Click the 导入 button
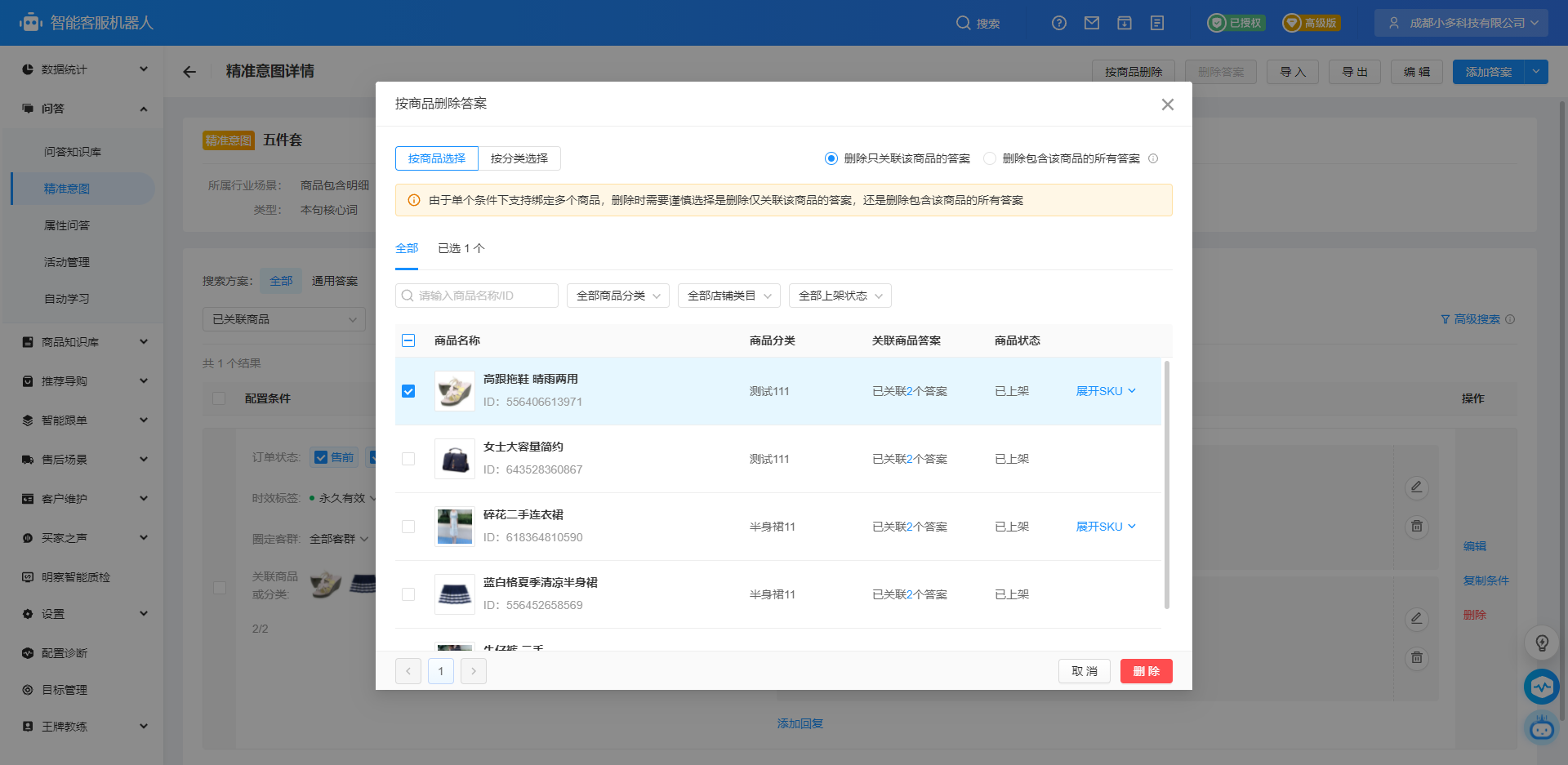The height and width of the screenshot is (765, 1568). (x=1293, y=72)
